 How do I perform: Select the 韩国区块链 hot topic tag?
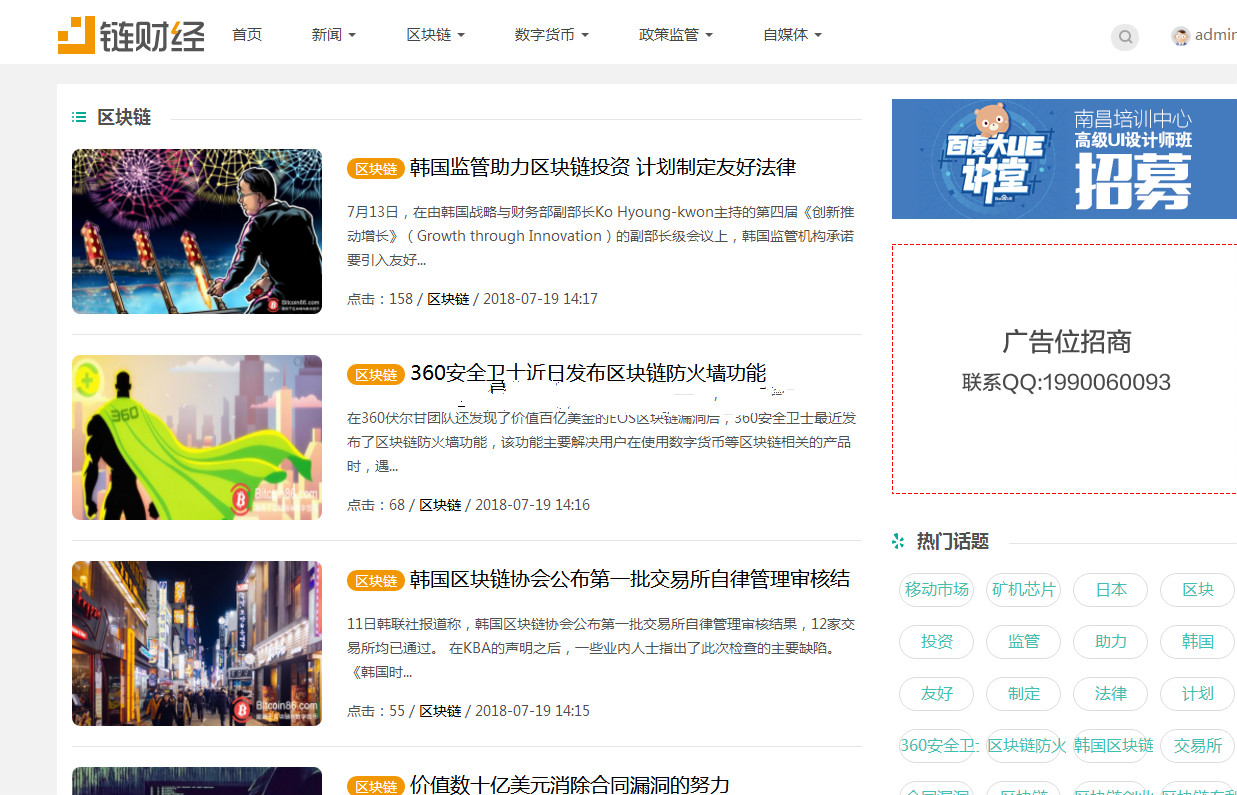pyautogui.click(x=1111, y=746)
